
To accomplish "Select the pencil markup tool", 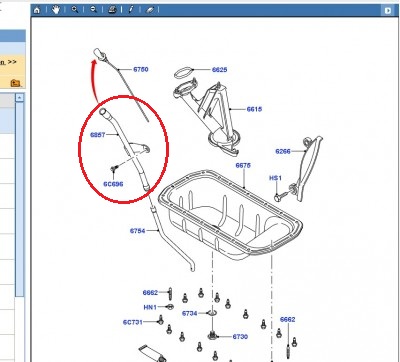I will 131,10.
